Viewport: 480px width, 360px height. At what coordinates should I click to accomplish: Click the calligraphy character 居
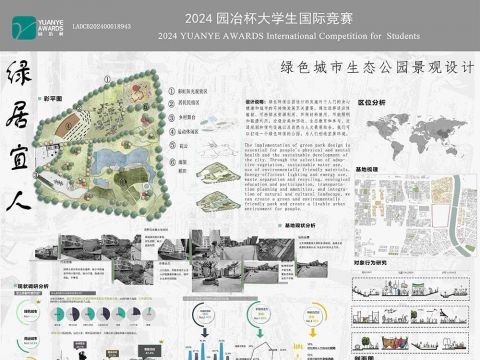(x=17, y=114)
